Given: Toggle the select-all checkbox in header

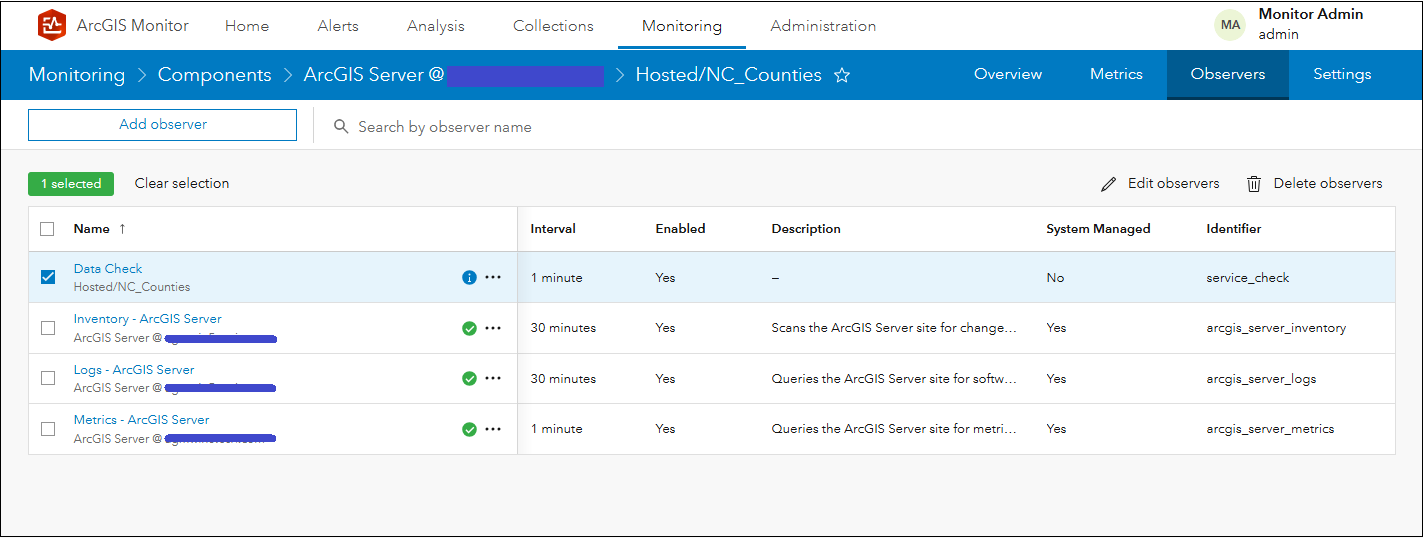Looking at the screenshot, I should click(48, 229).
